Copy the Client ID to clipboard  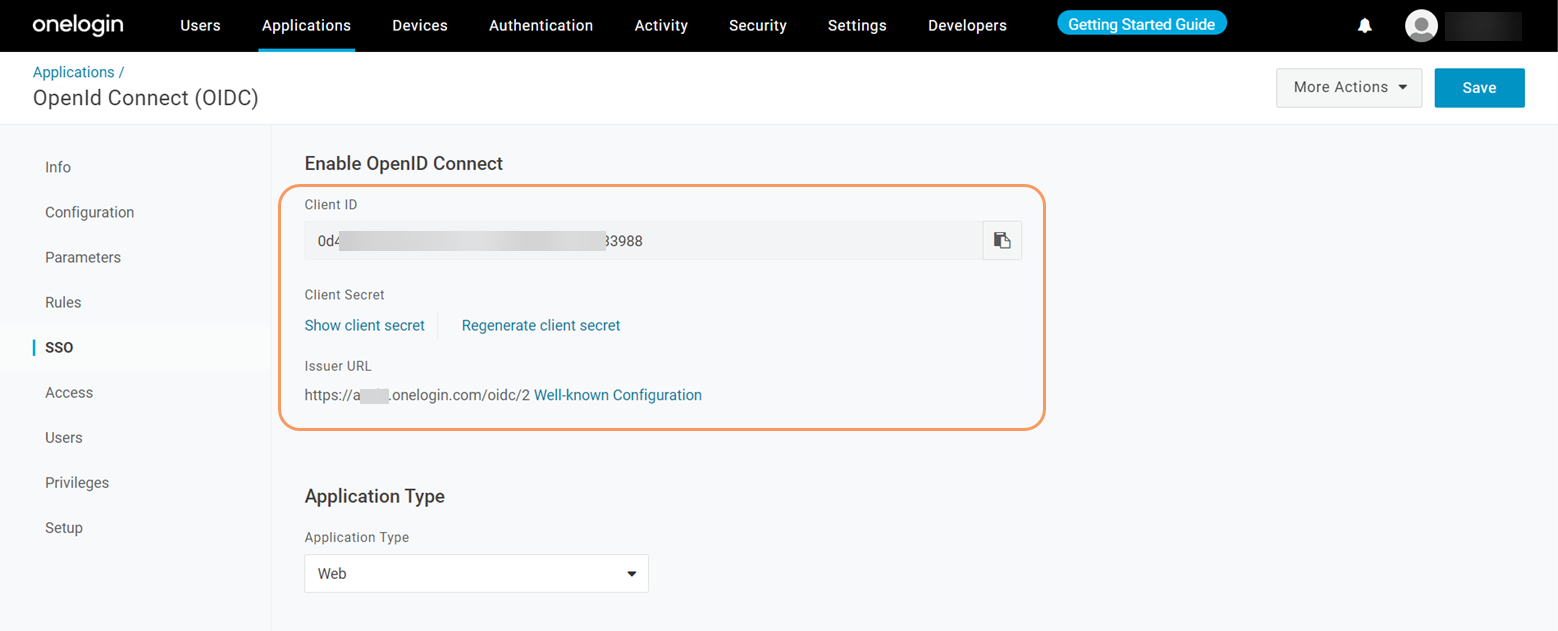[1002, 240]
